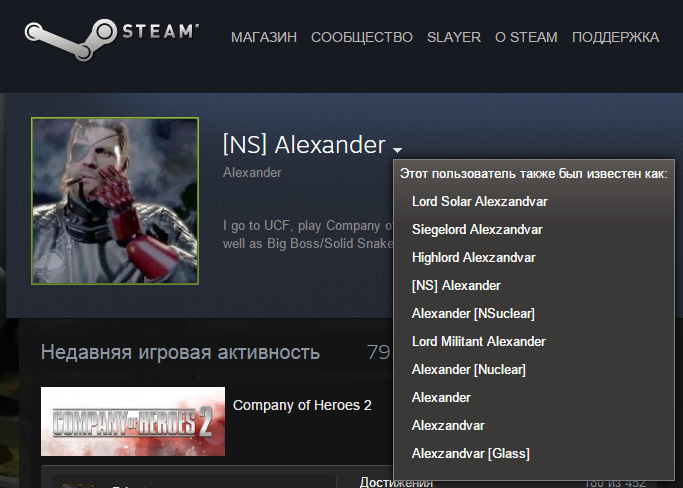Select Siegelord Alexzandvar alias
Viewport: 683px width, 488px height.
point(477,230)
